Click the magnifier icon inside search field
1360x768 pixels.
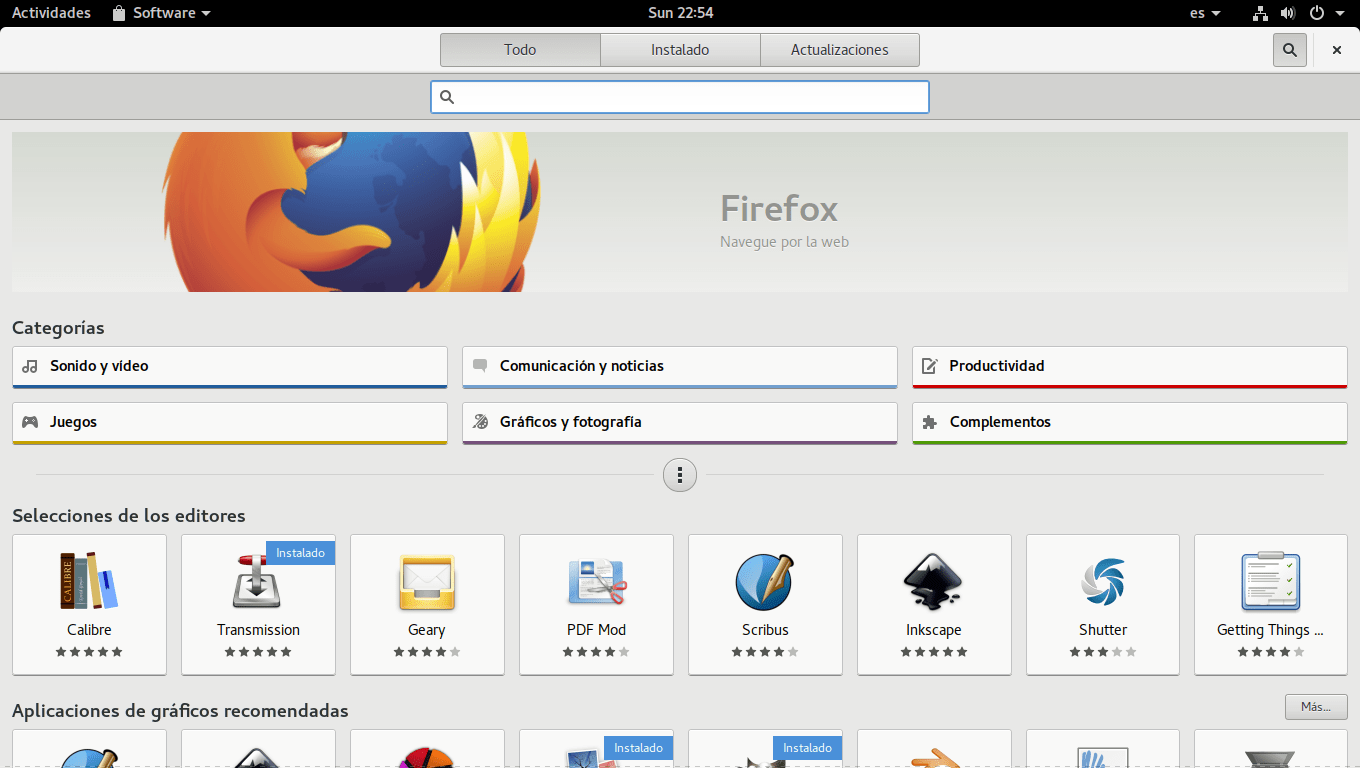(x=447, y=97)
